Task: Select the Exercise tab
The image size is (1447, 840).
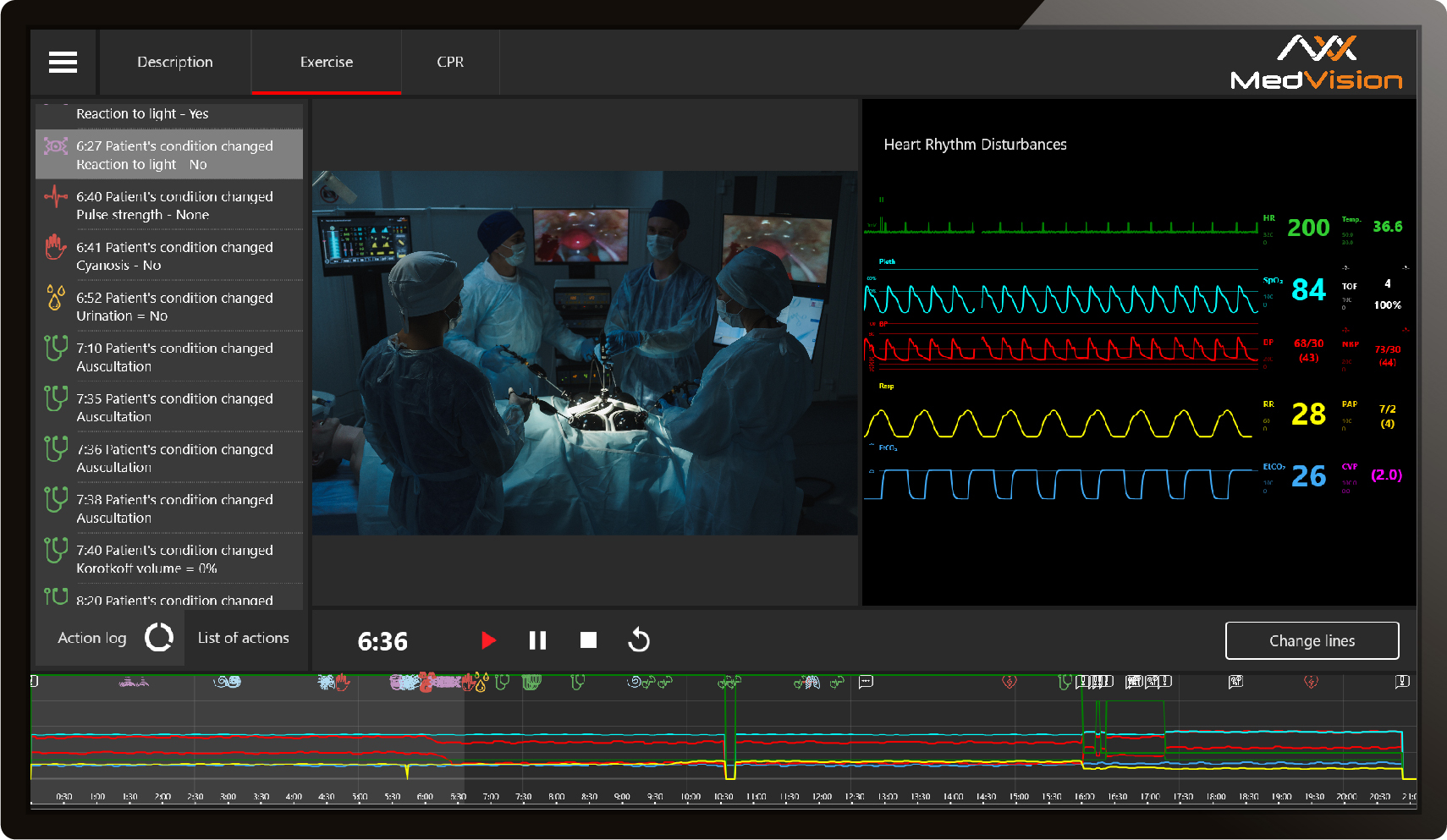Action: 327,62
